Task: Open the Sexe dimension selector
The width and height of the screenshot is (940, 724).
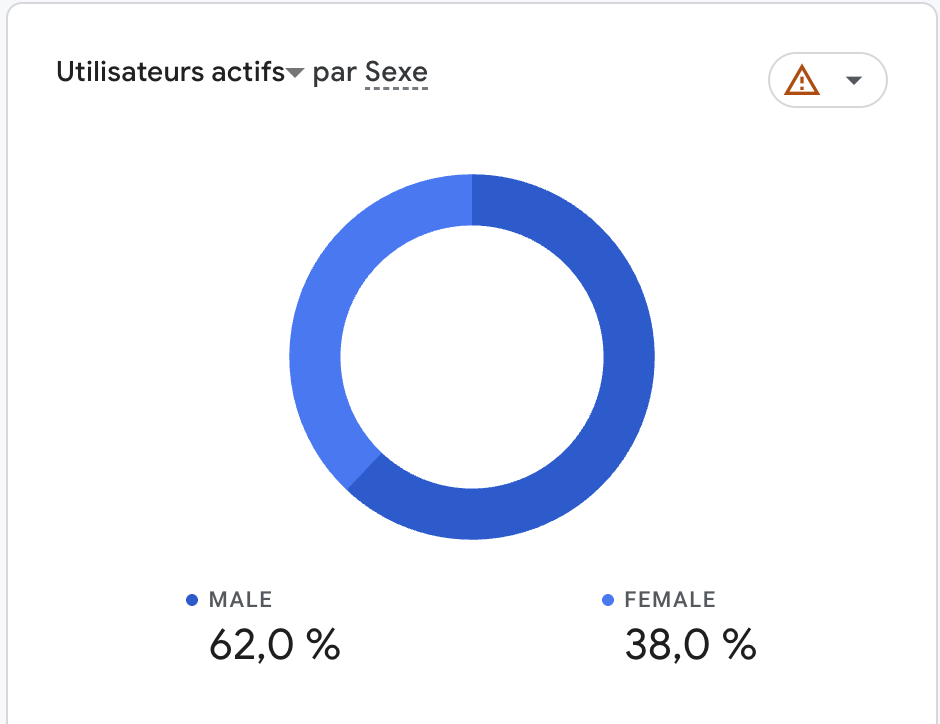Action: click(x=396, y=72)
